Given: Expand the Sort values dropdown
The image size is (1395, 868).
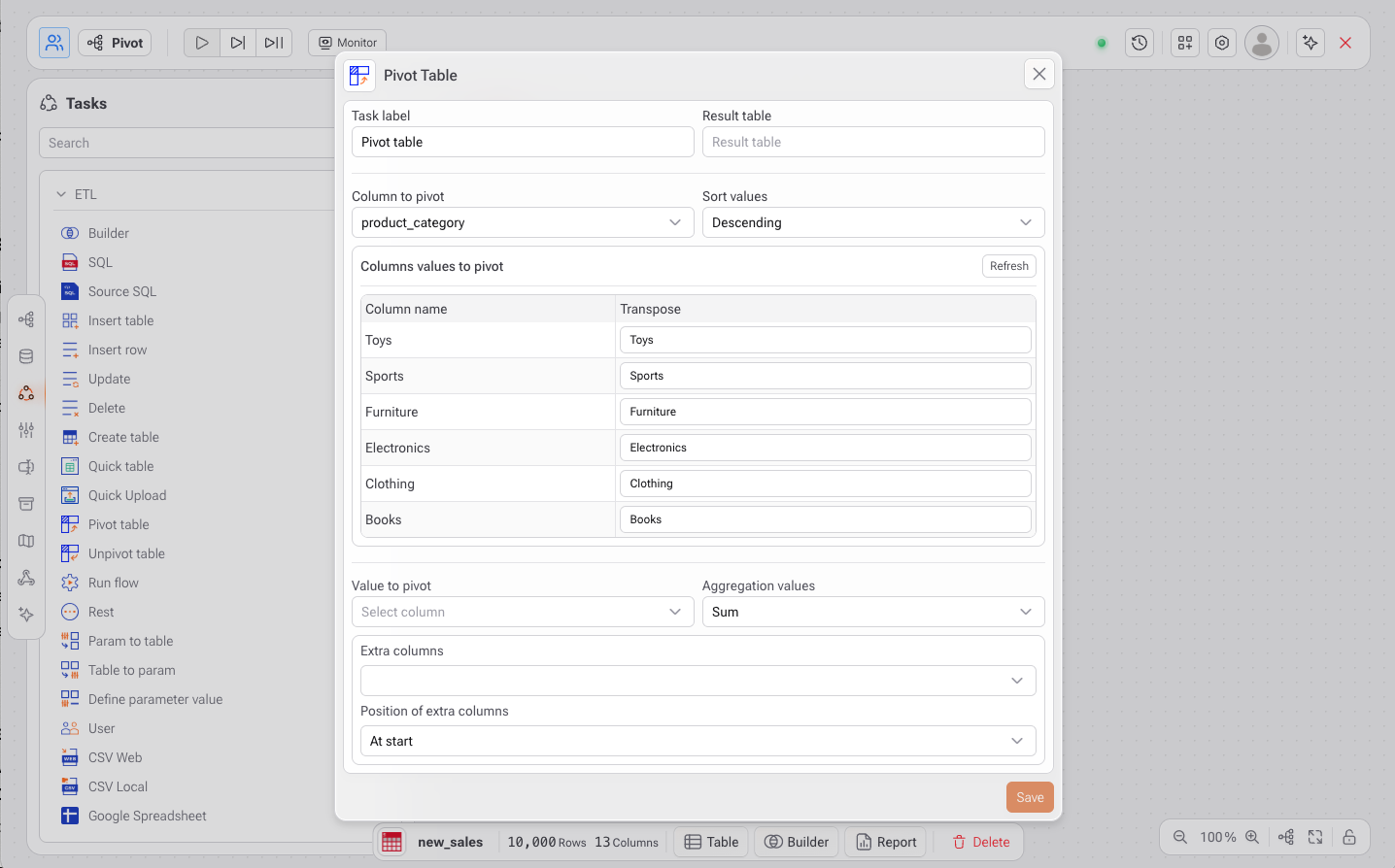Looking at the screenshot, I should point(872,222).
